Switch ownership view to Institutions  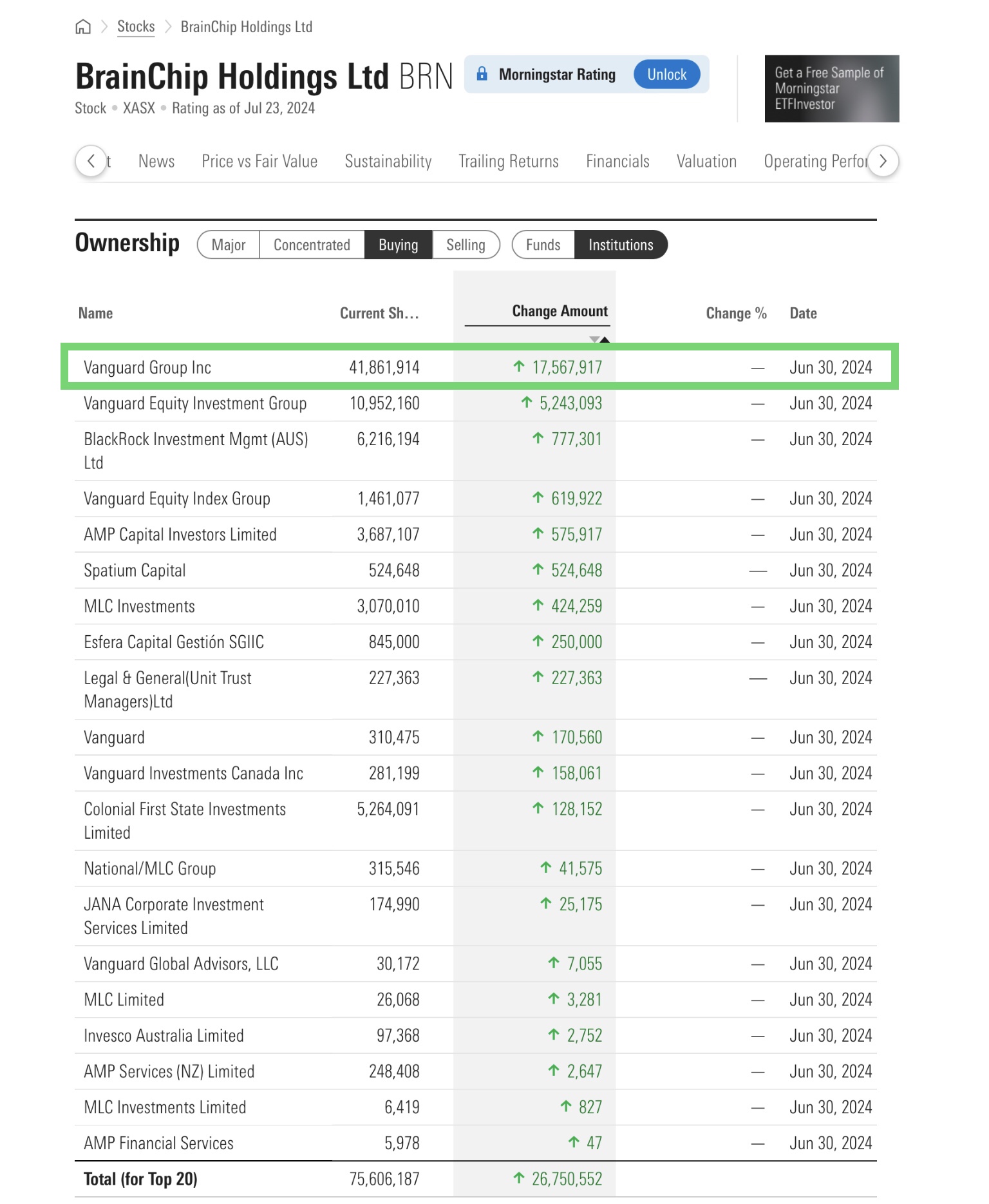pyautogui.click(x=621, y=245)
